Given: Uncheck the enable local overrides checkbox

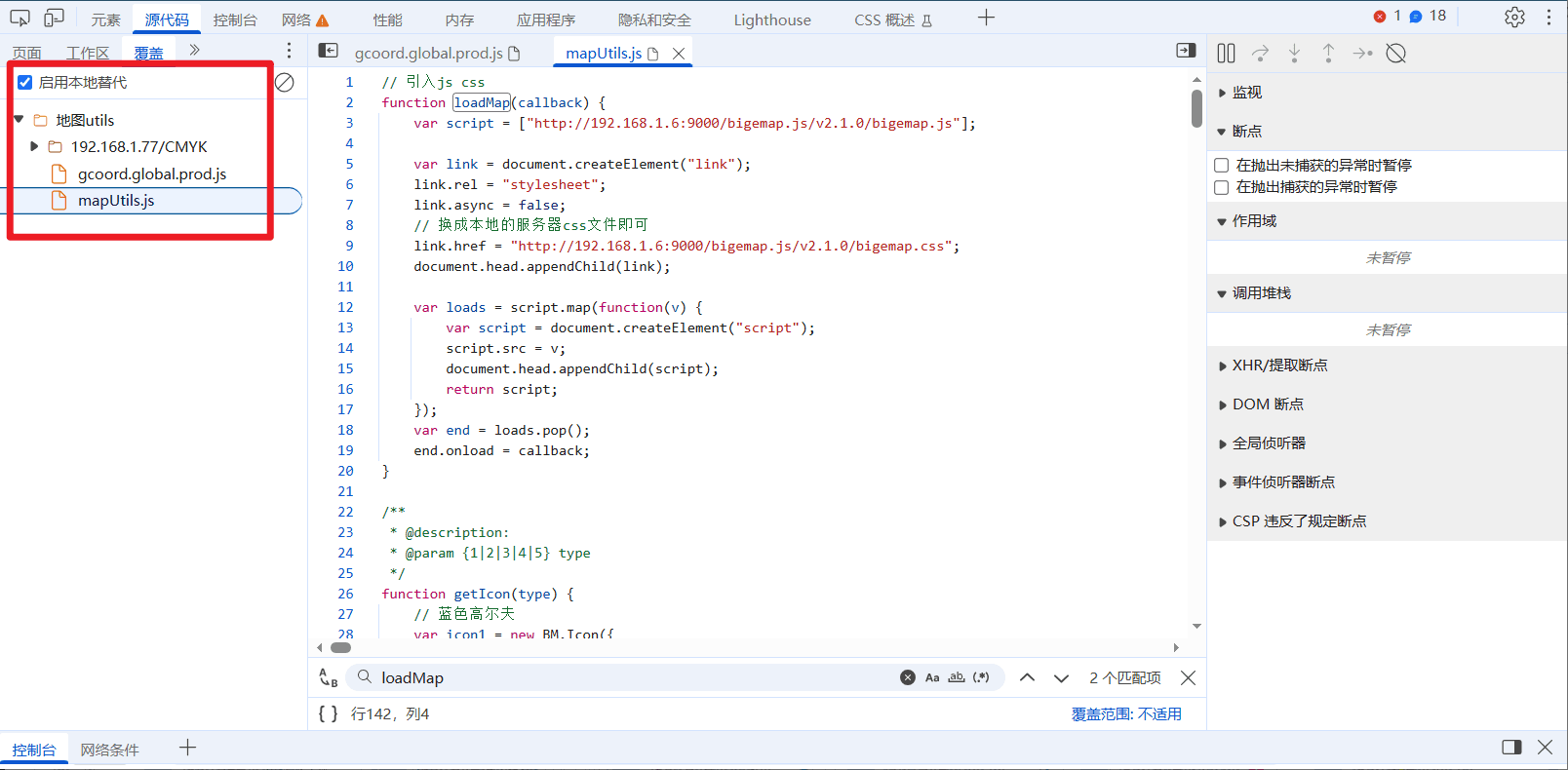Looking at the screenshot, I should (25, 83).
